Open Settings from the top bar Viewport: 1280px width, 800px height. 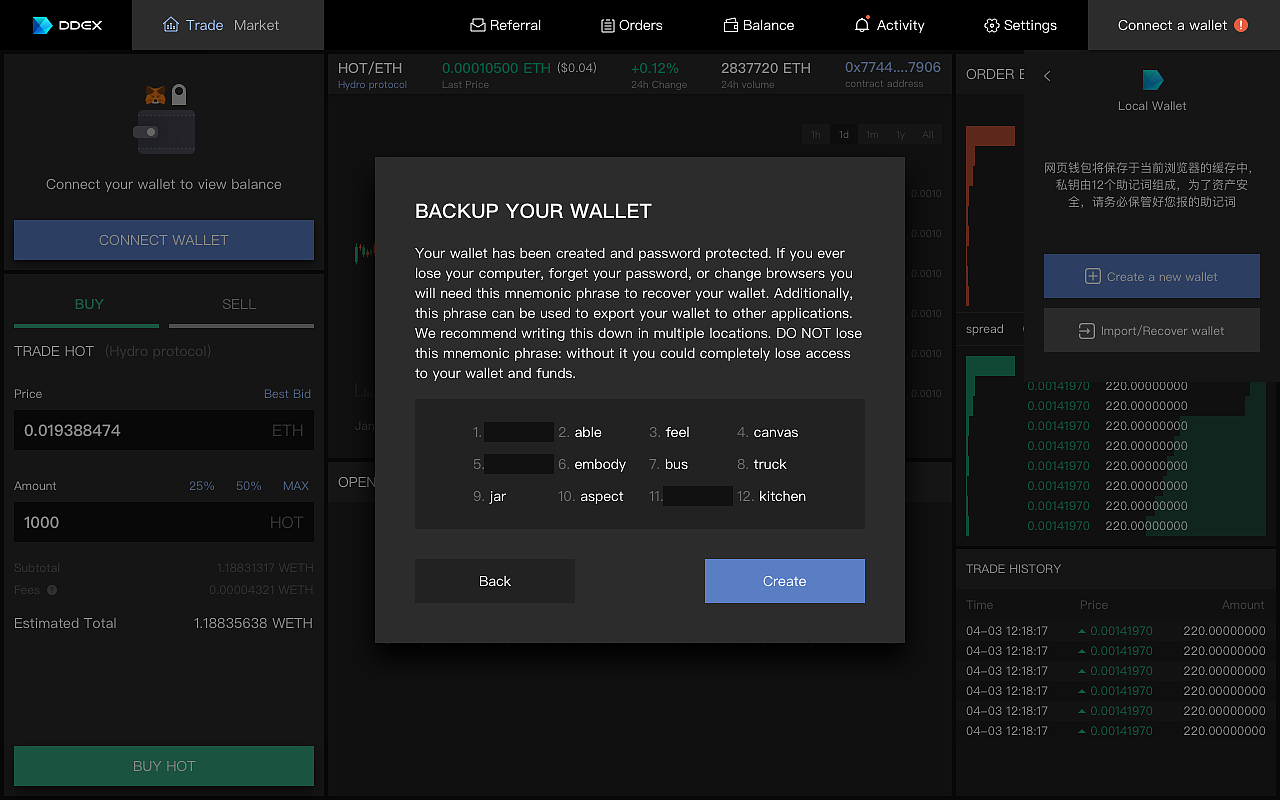[1020, 25]
